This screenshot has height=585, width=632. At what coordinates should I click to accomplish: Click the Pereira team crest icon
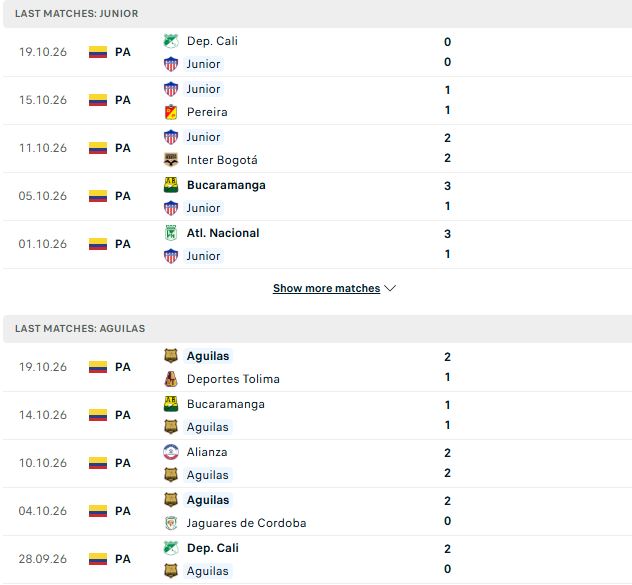click(x=171, y=112)
